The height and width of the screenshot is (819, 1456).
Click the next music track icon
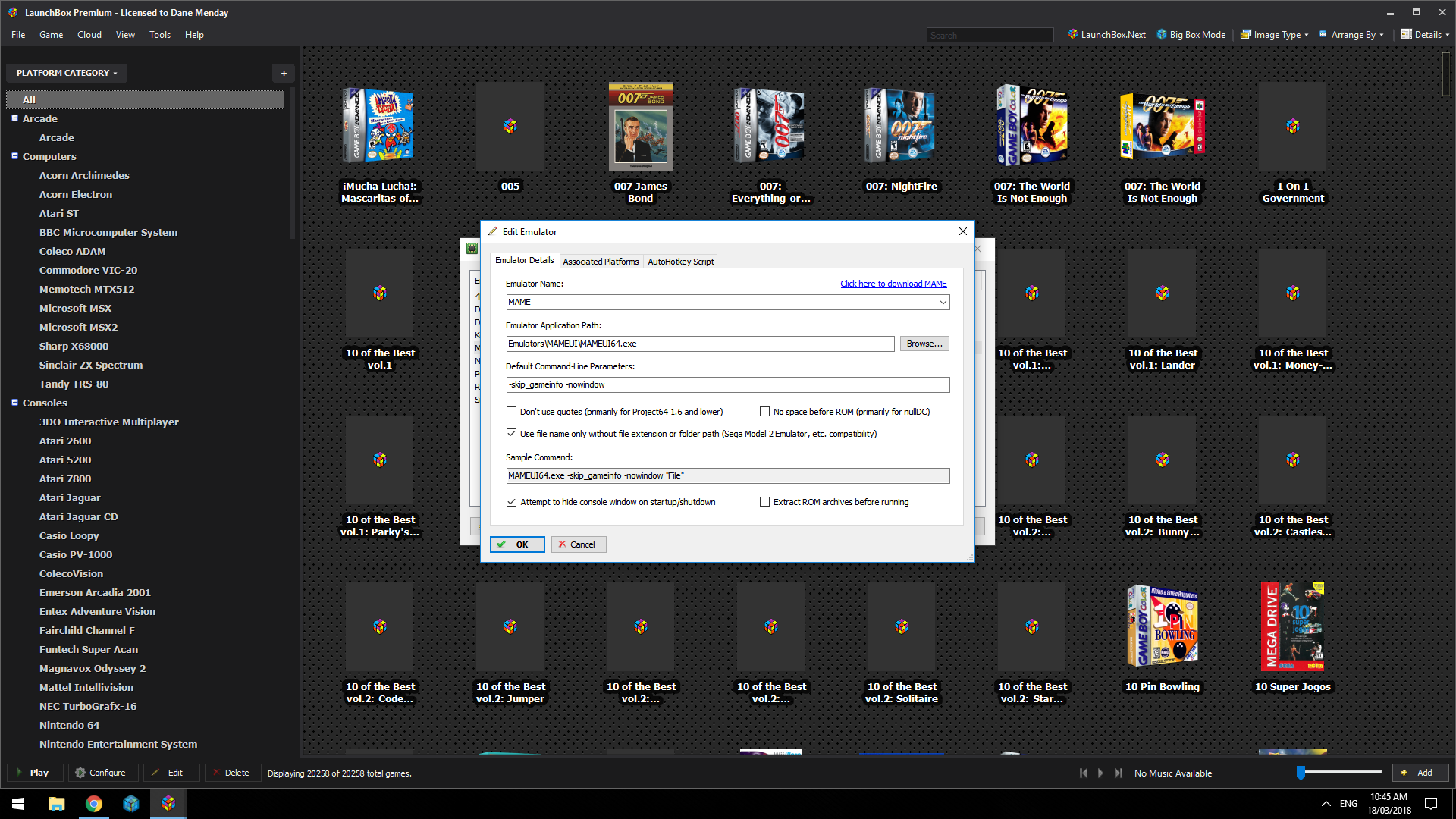click(x=1118, y=773)
